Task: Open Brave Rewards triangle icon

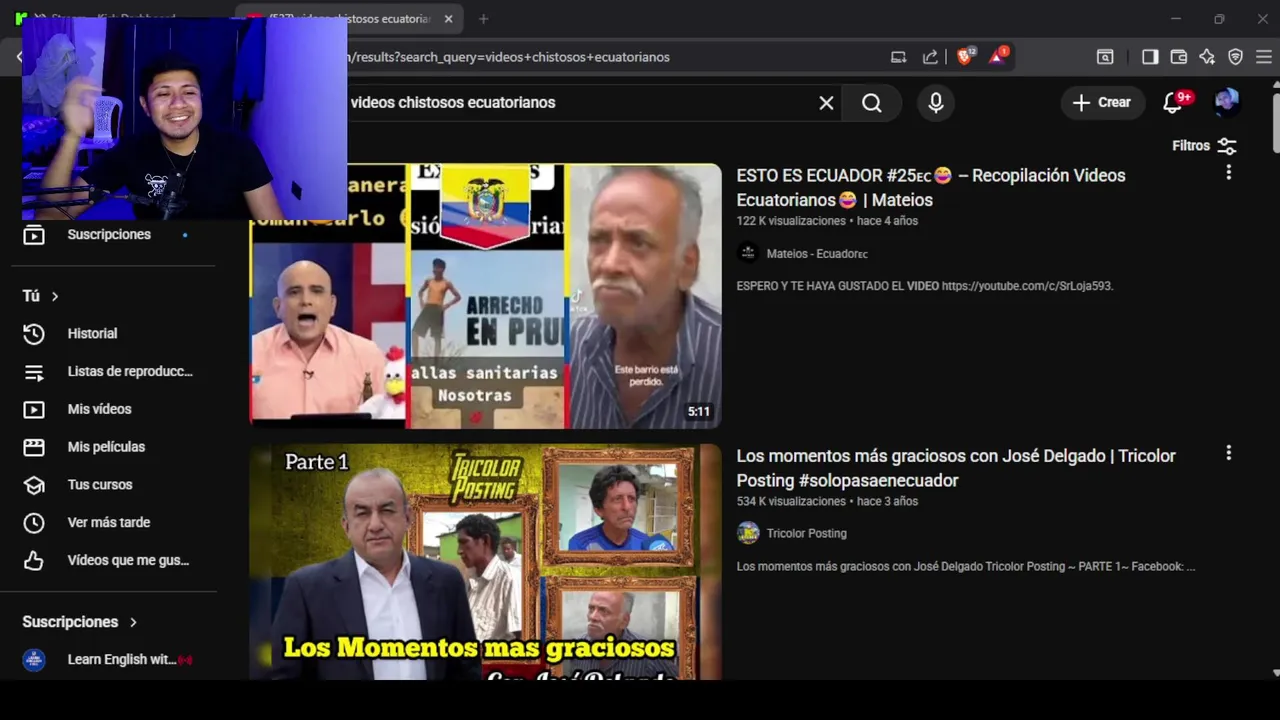Action: pos(998,57)
